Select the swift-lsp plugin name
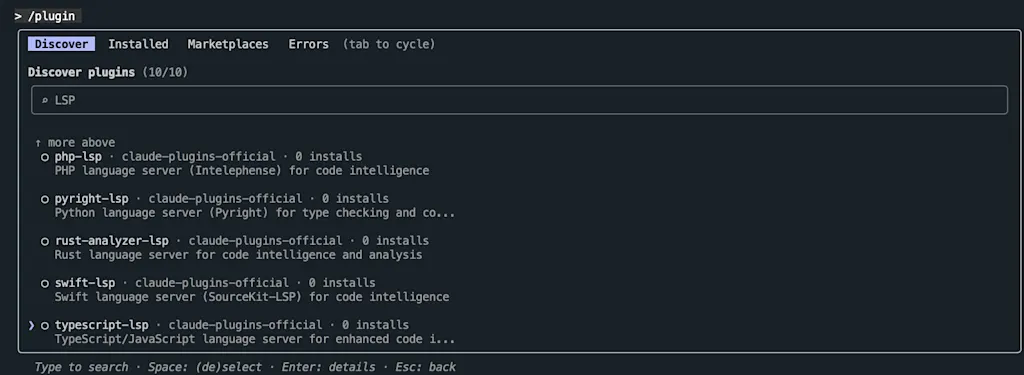The height and width of the screenshot is (375, 1024). (x=85, y=284)
